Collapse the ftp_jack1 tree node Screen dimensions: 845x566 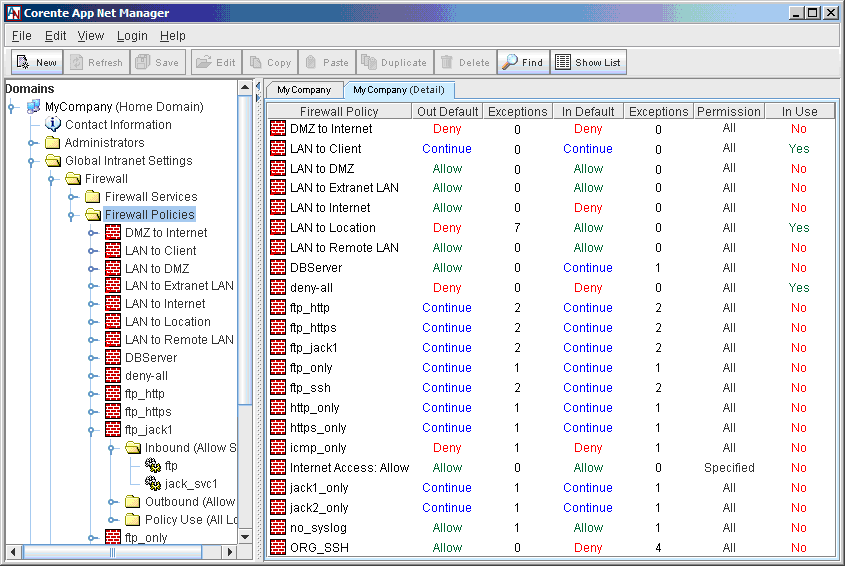coord(92,430)
